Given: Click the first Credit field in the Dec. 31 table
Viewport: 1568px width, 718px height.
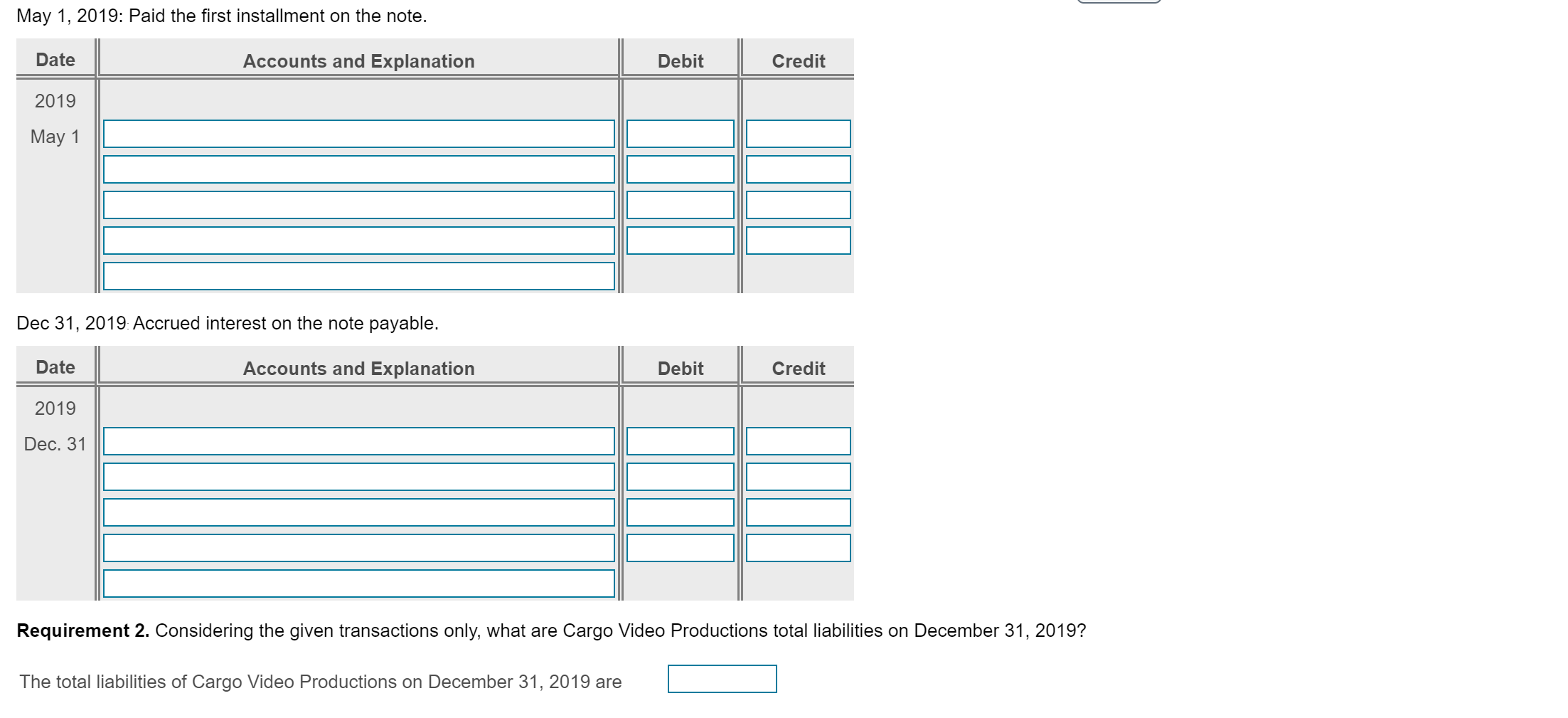Looking at the screenshot, I should click(798, 441).
